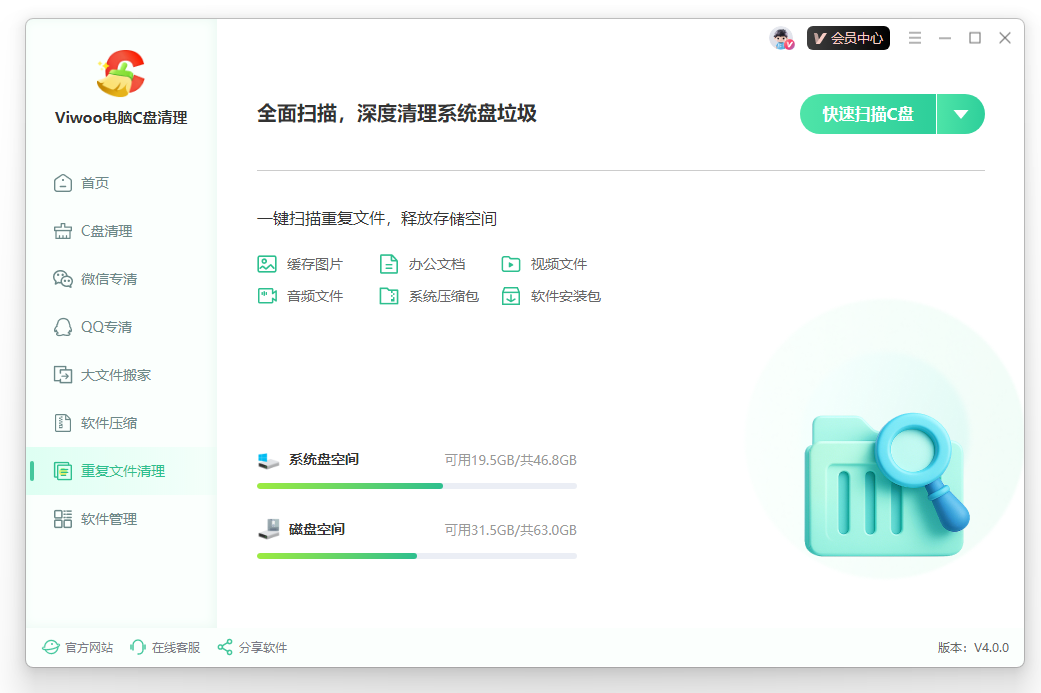Viewport: 1041px width, 693px height.
Task: Click the 在线客服 online support icon
Action: [137, 647]
